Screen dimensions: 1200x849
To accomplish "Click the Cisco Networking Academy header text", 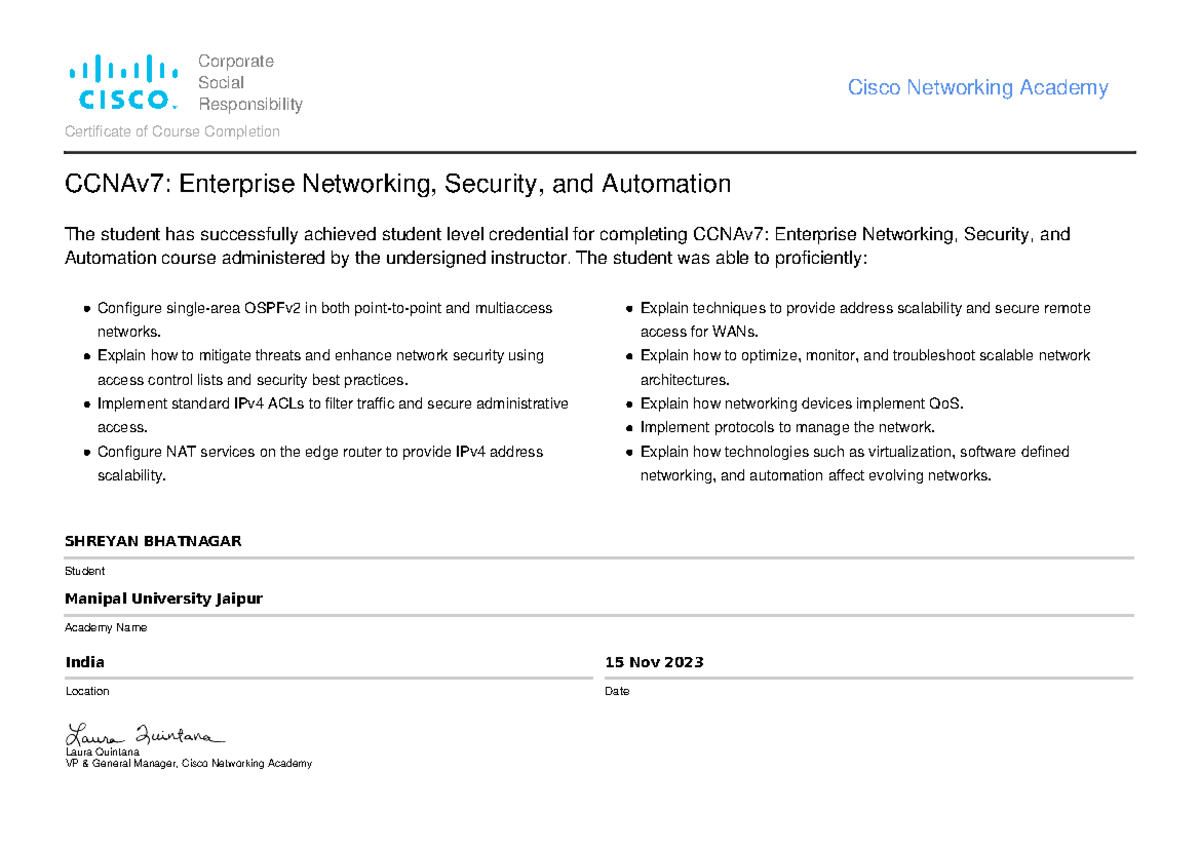I will coord(977,88).
